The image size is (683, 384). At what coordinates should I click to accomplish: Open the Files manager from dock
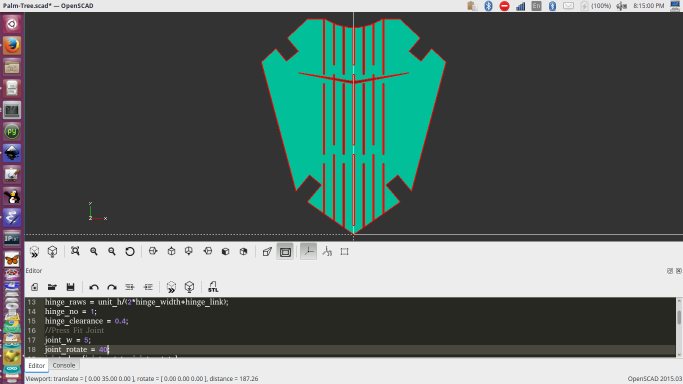tap(12, 67)
